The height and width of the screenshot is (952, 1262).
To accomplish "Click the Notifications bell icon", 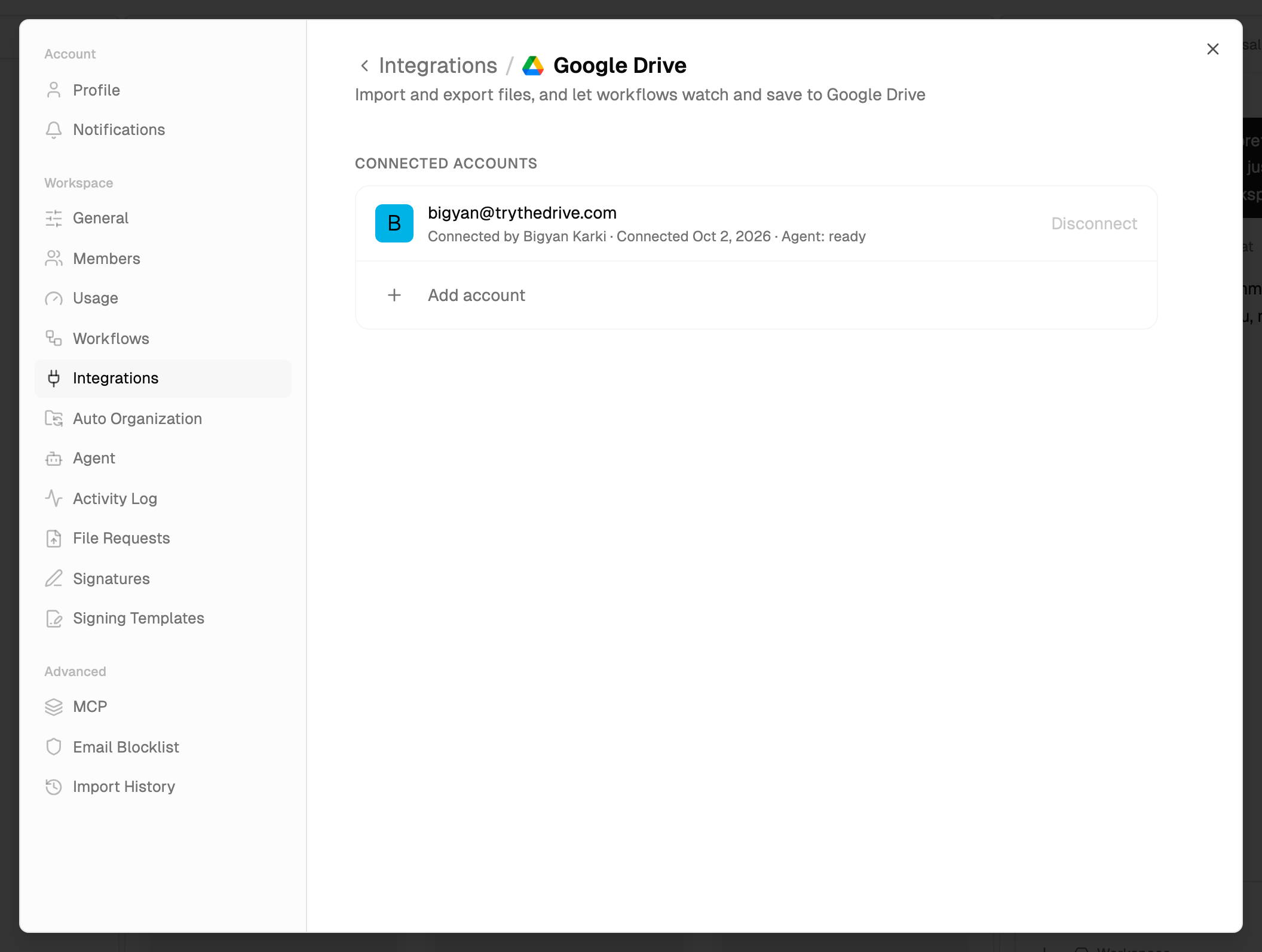I will tap(54, 130).
